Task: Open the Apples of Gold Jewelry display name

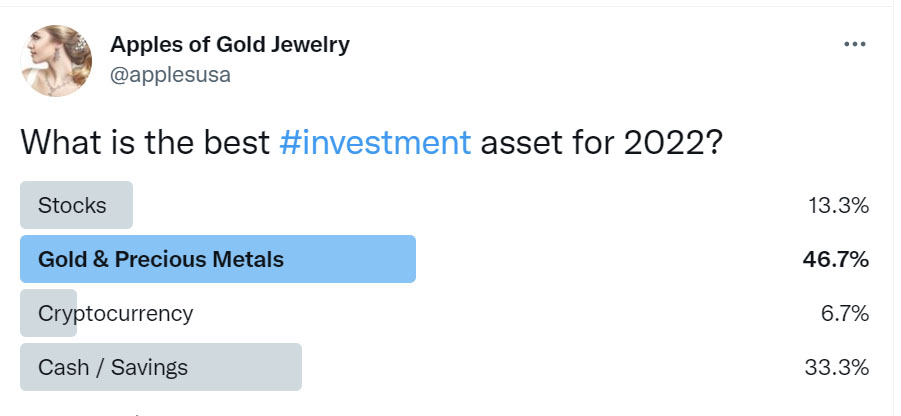Action: tap(229, 44)
